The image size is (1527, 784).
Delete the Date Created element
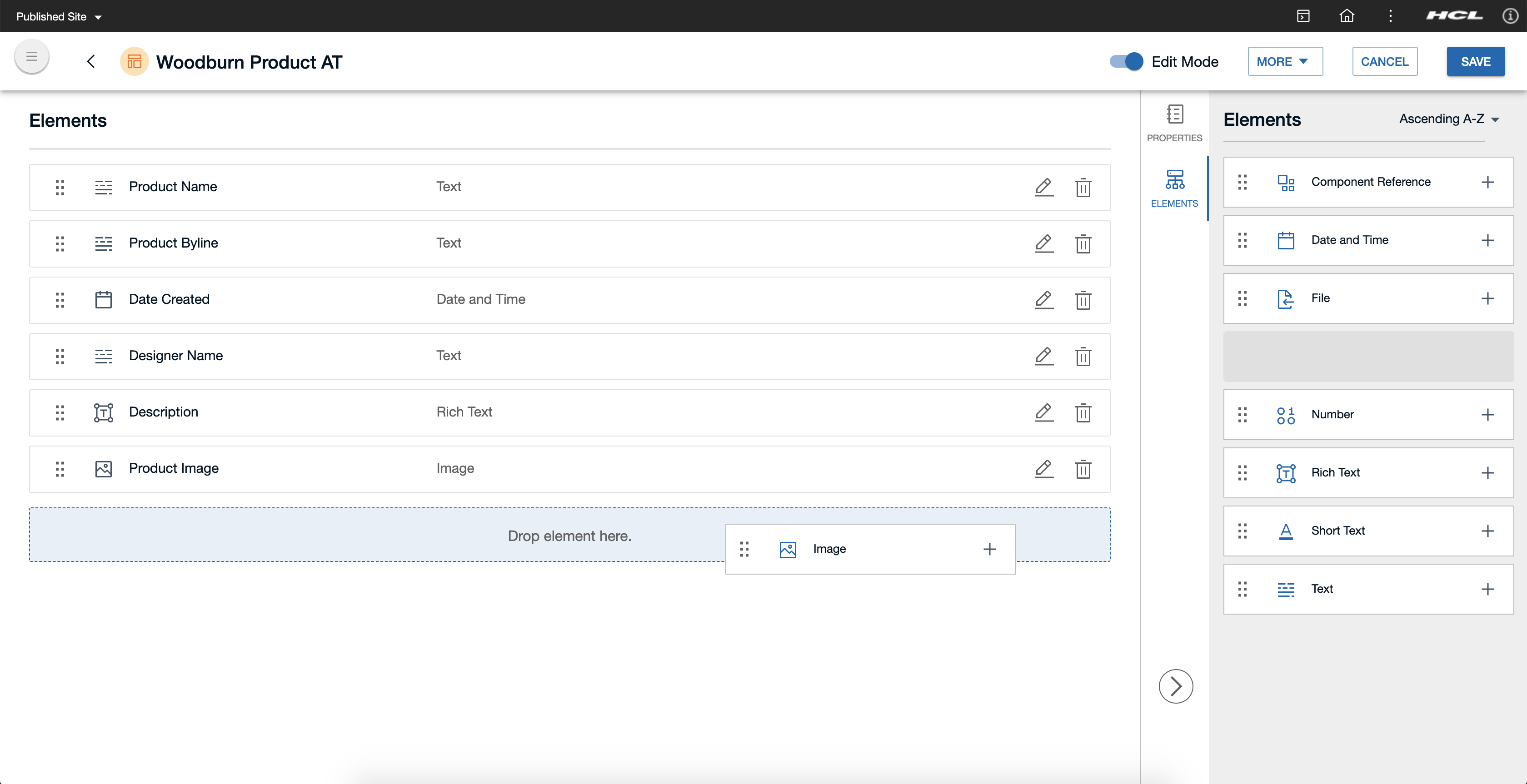tap(1083, 300)
